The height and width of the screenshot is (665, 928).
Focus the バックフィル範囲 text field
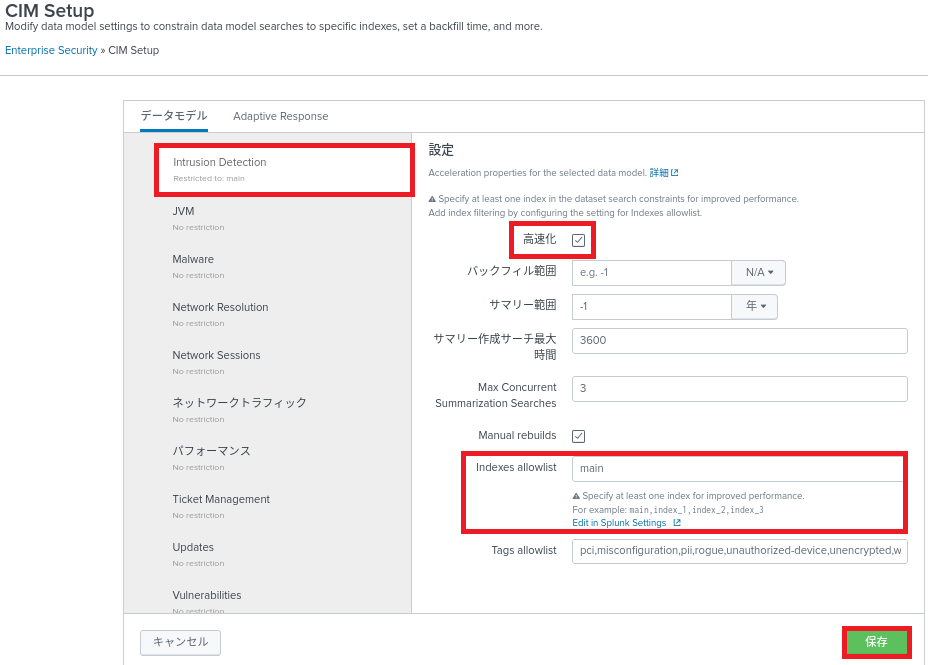tap(652, 273)
